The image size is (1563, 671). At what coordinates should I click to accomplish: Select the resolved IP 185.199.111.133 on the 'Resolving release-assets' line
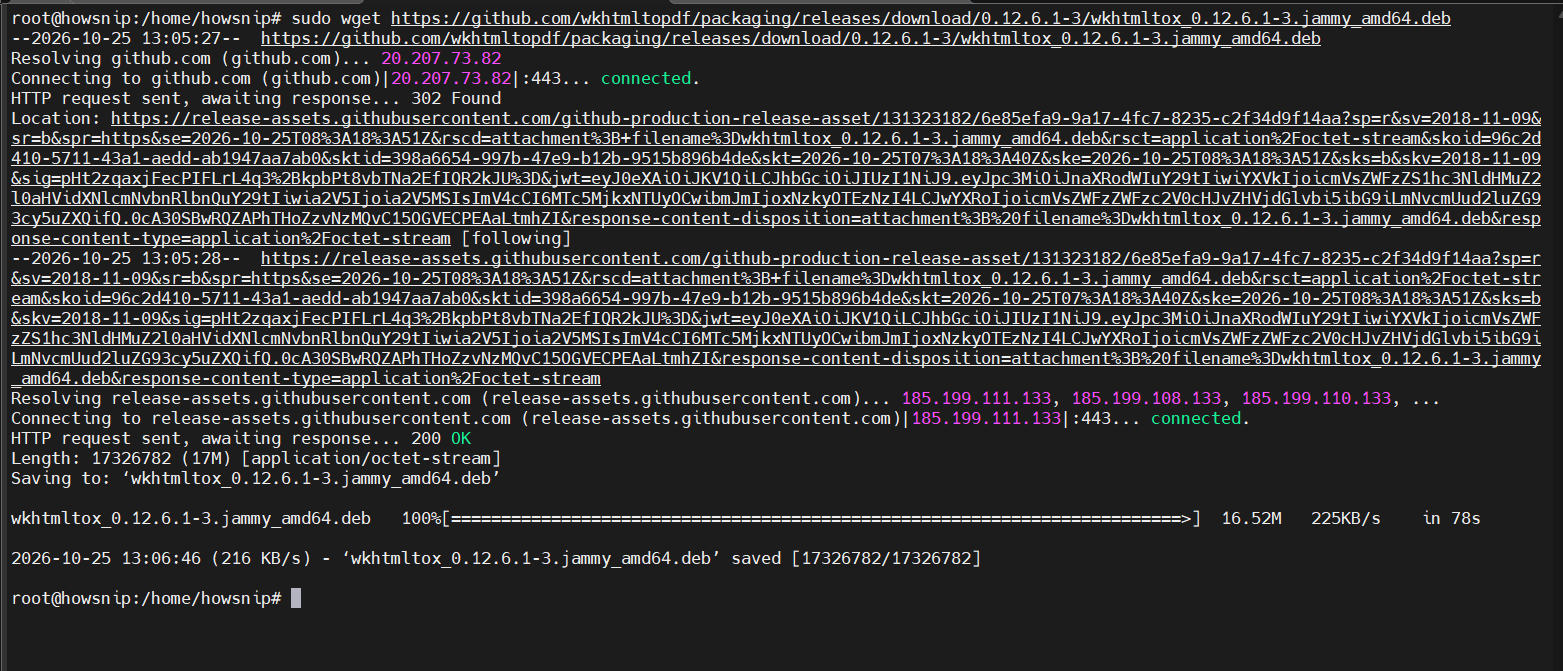pyautogui.click(x=976, y=398)
